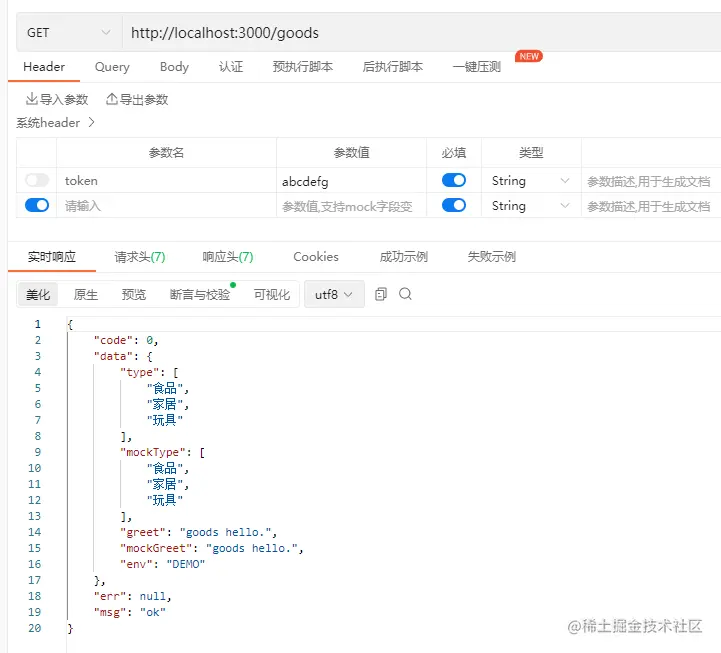
Task: Switch to the Body tab
Action: pos(174,67)
